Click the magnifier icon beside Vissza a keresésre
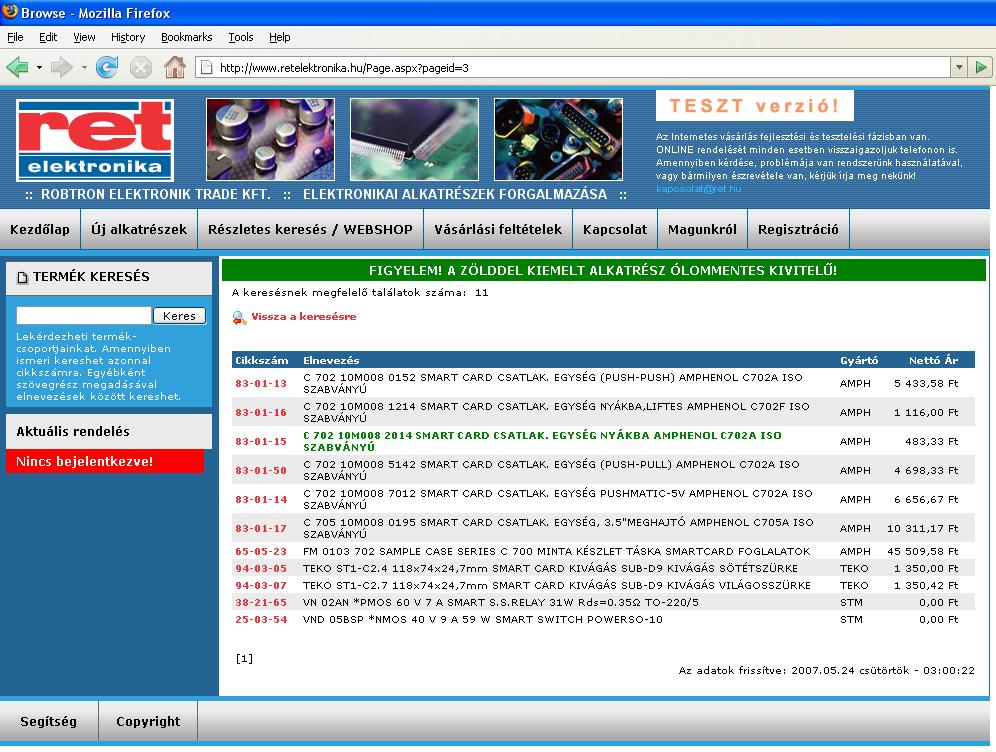 pos(239,317)
